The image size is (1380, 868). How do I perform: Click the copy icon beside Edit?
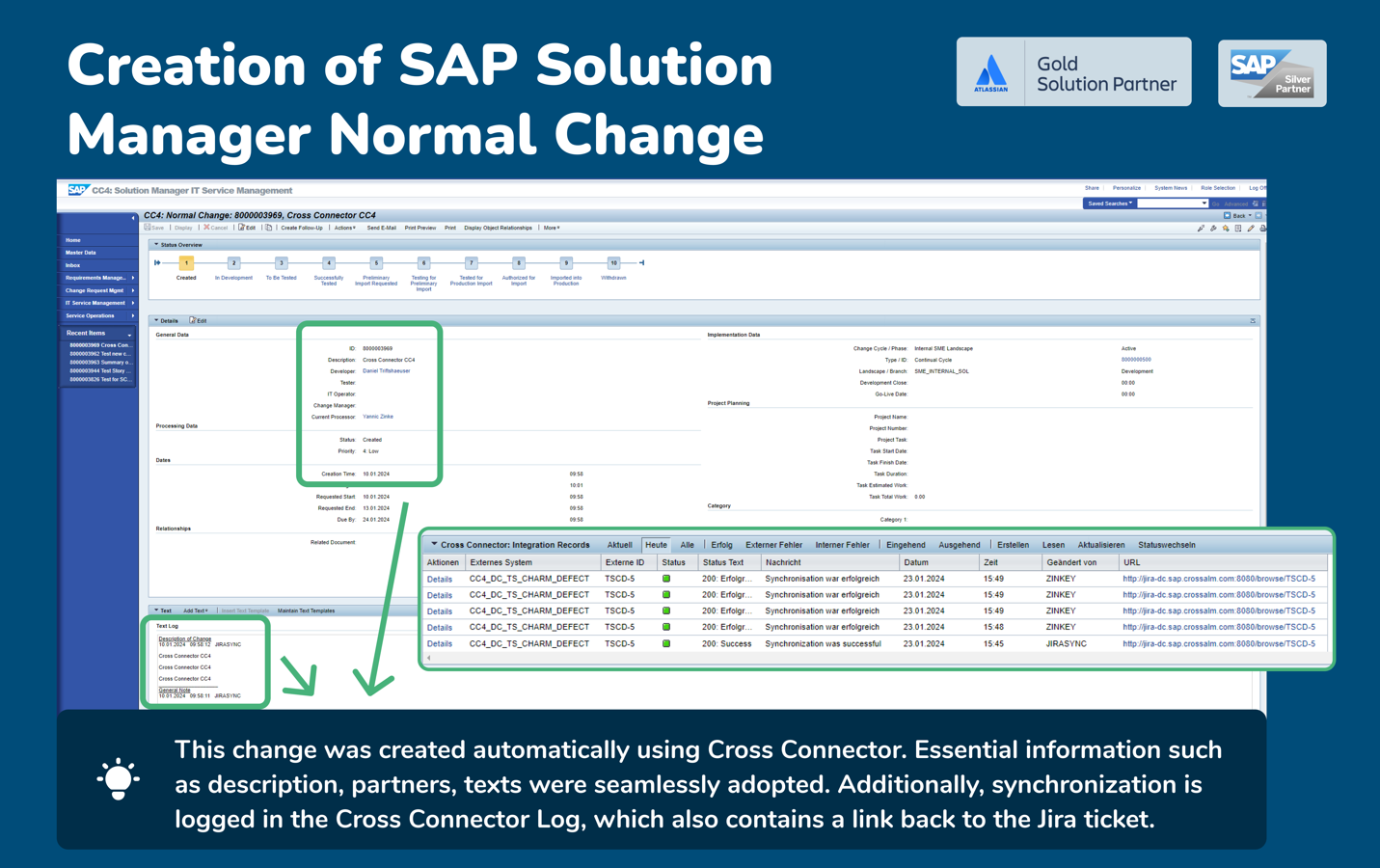(269, 228)
